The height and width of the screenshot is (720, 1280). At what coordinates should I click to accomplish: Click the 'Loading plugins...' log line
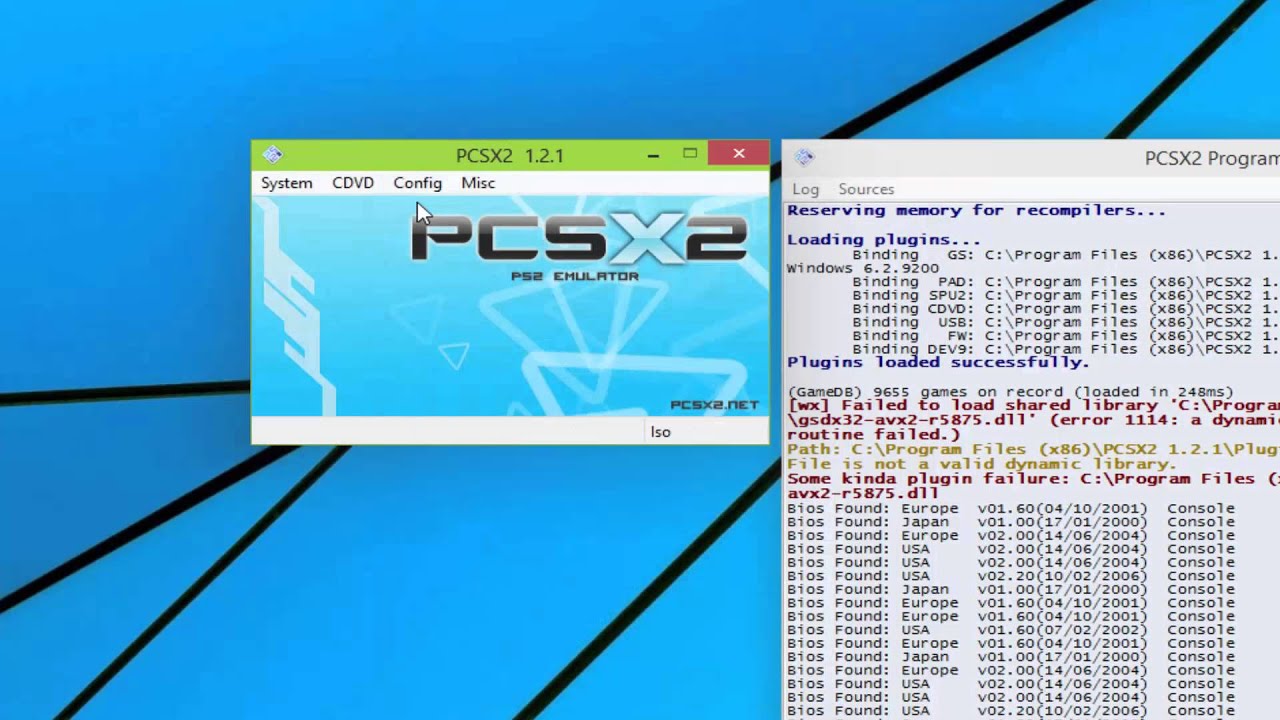pos(884,240)
